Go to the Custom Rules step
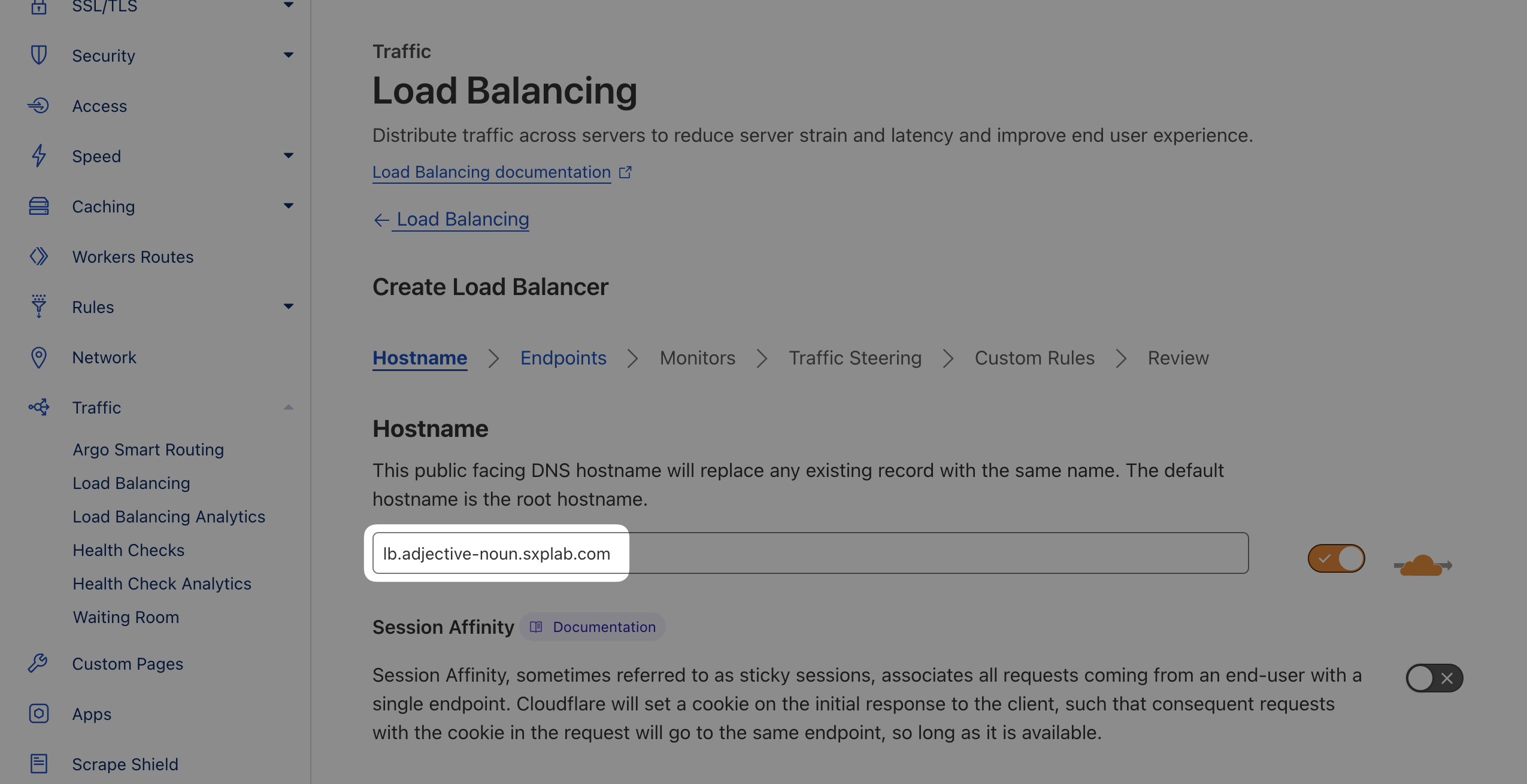This screenshot has height=784, width=1527. tap(1035, 358)
